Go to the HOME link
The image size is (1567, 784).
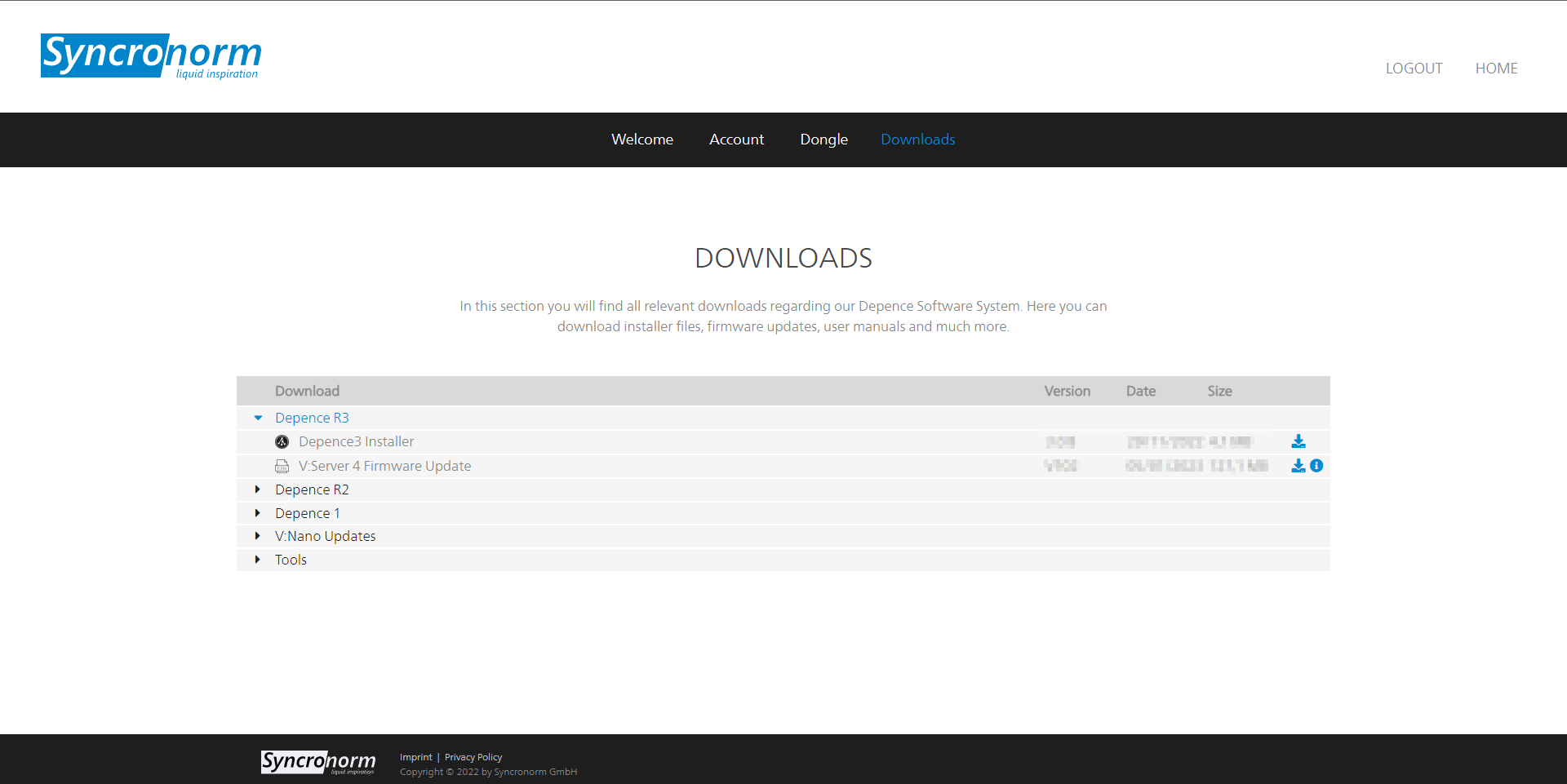(1497, 69)
